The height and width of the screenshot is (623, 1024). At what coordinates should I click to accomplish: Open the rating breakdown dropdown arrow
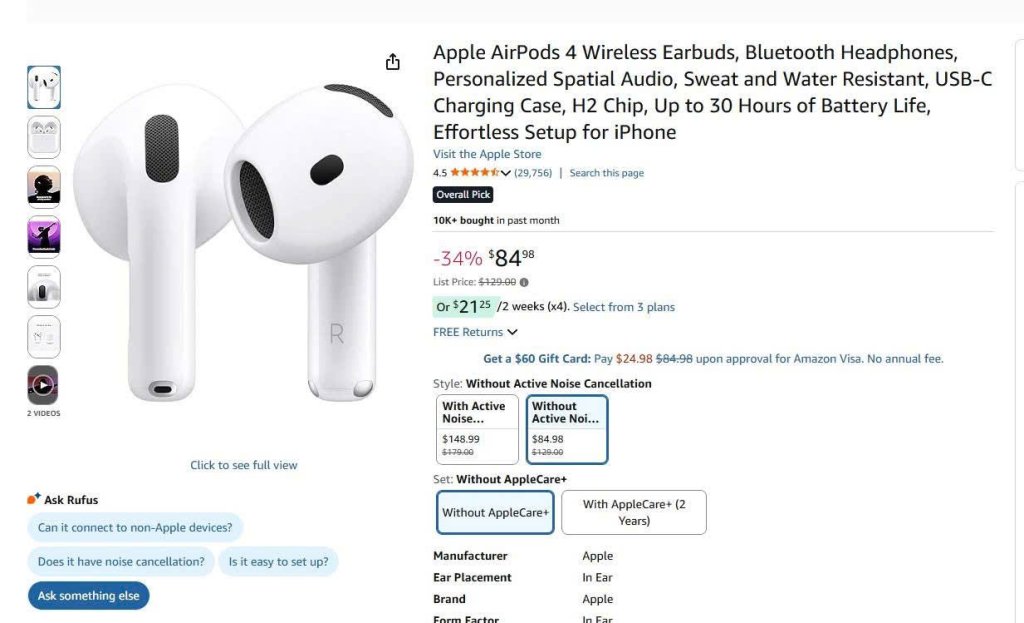click(506, 173)
